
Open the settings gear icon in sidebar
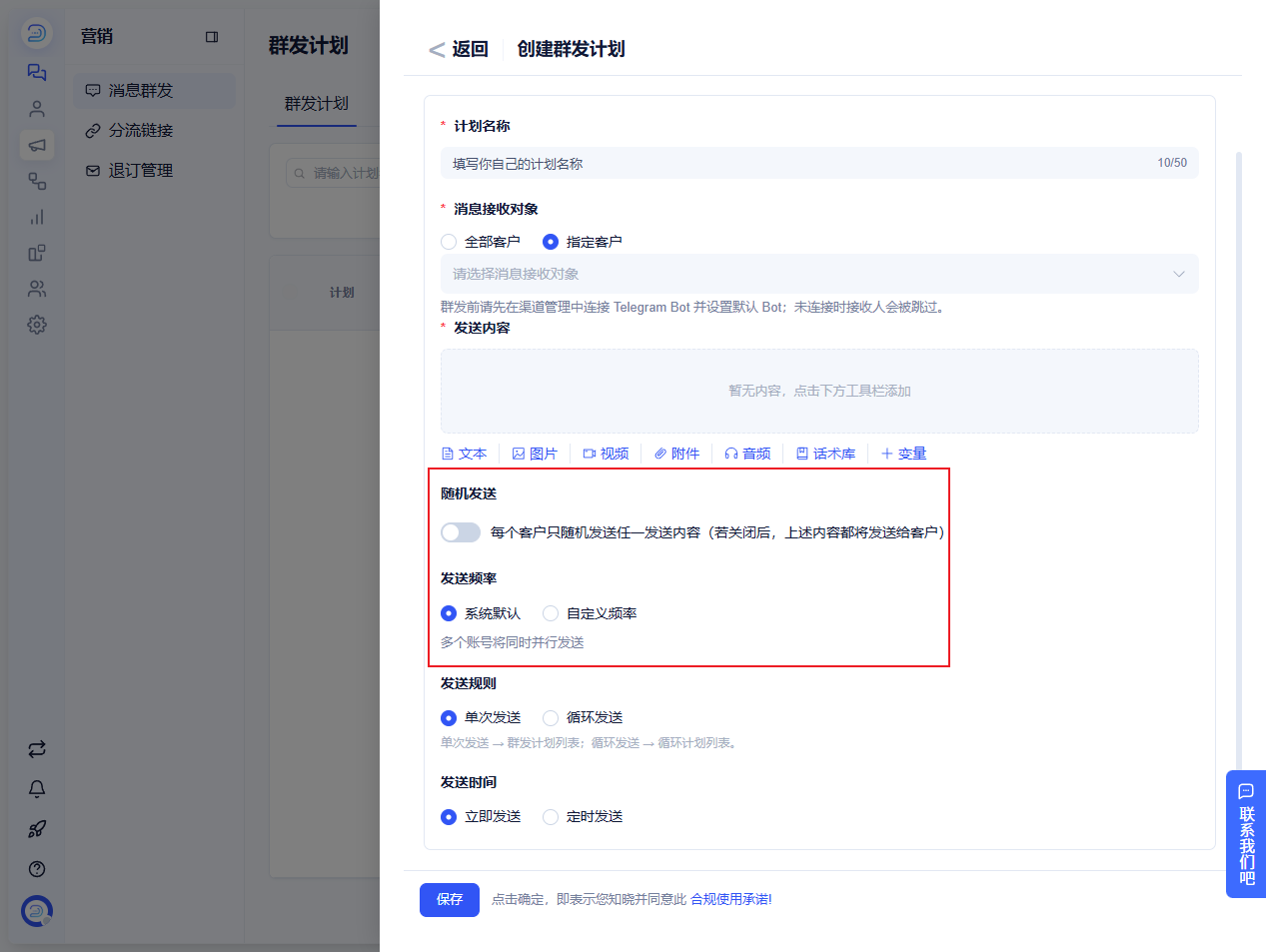pyautogui.click(x=37, y=325)
